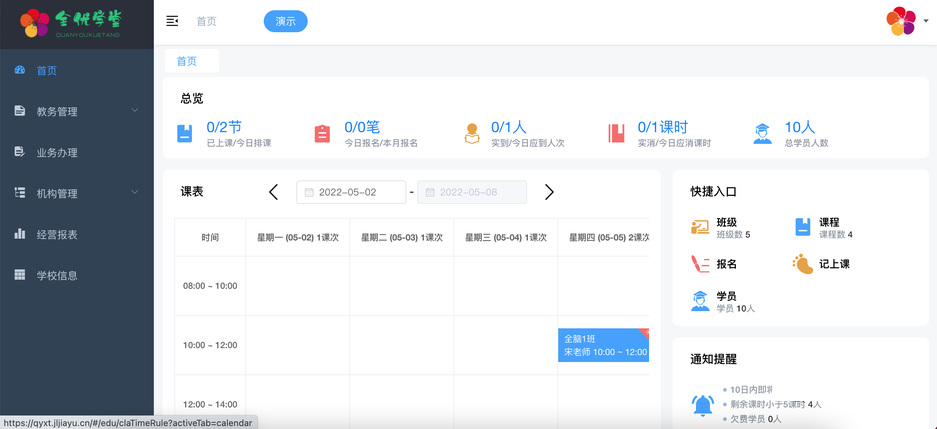This screenshot has width=937, height=429.
Task: Click the sidebar collapse hamburger icon
Action: (172, 21)
